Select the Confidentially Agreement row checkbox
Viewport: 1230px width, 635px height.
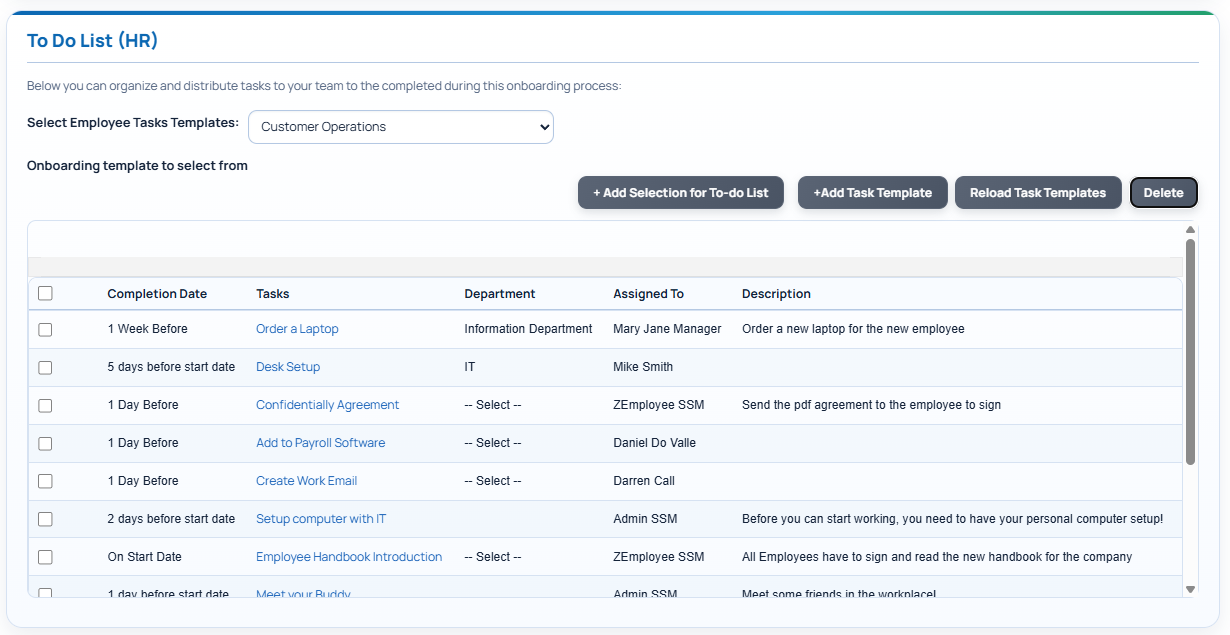click(45, 405)
